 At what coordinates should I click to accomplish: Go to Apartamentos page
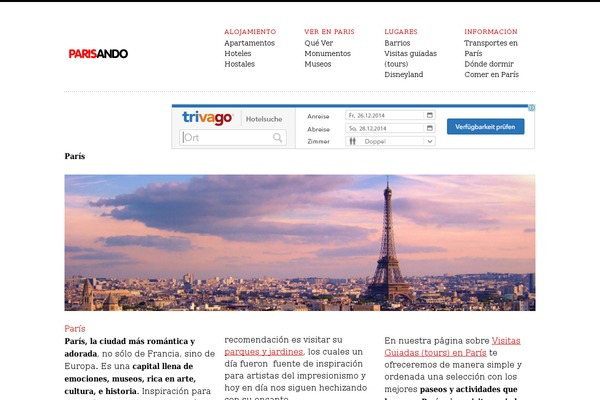pyautogui.click(x=249, y=43)
